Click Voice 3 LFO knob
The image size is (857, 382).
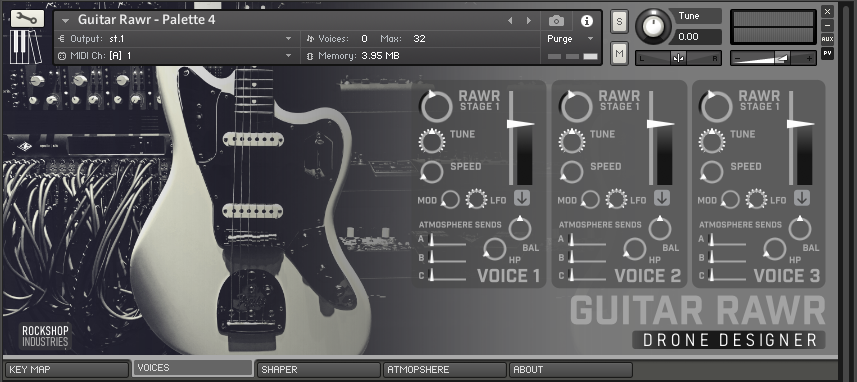756,199
